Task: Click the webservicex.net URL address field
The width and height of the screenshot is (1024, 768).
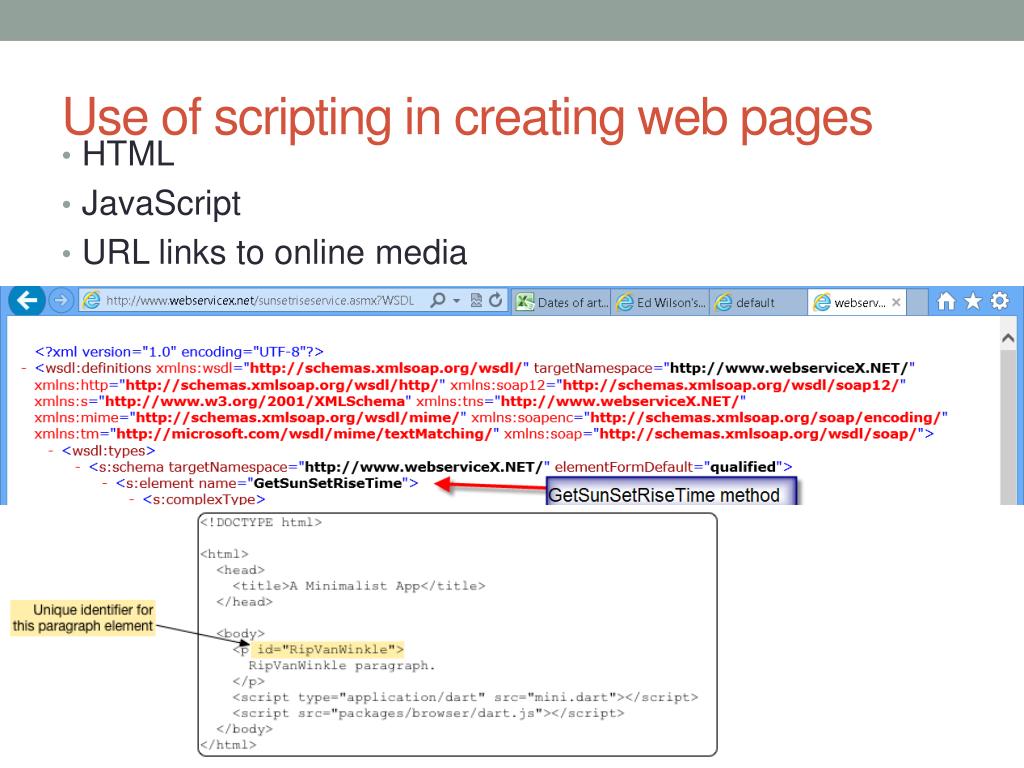Action: [x=260, y=301]
